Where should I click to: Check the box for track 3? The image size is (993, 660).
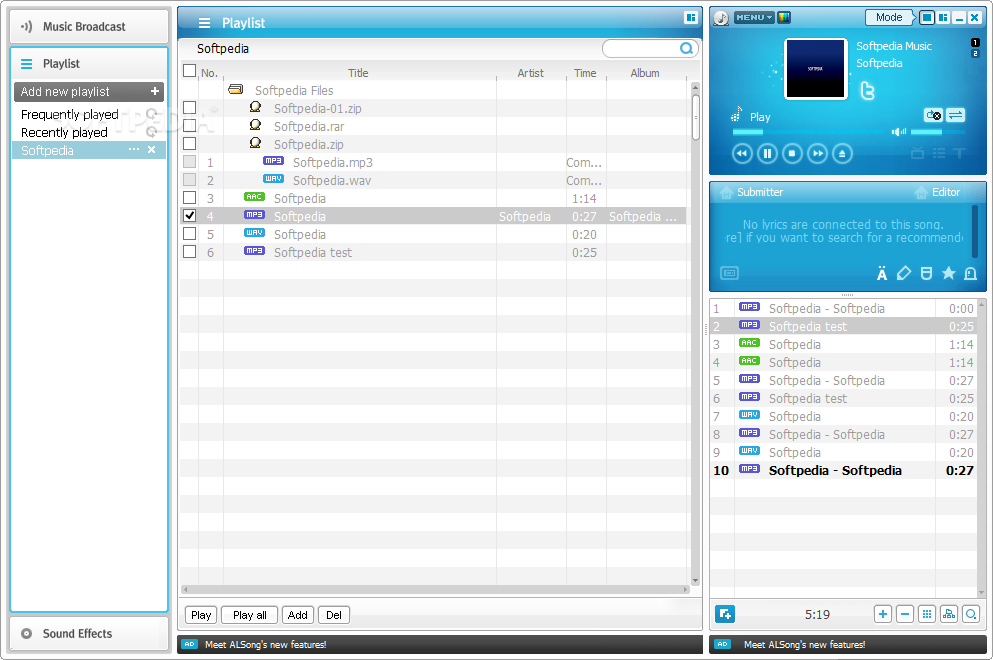pyautogui.click(x=189, y=198)
